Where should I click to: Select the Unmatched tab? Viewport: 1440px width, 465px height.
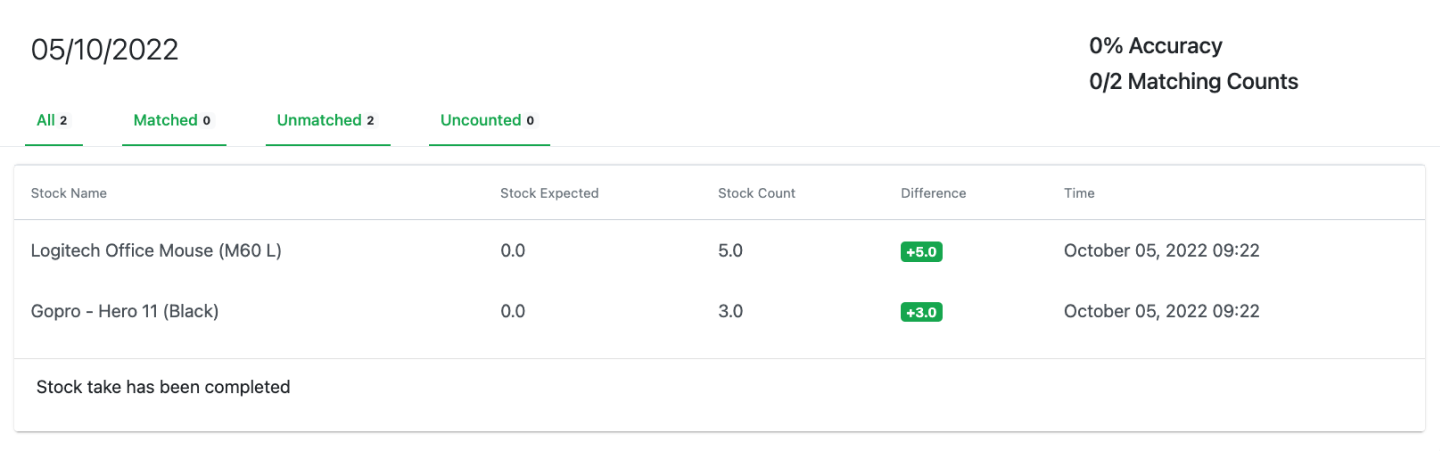point(327,121)
